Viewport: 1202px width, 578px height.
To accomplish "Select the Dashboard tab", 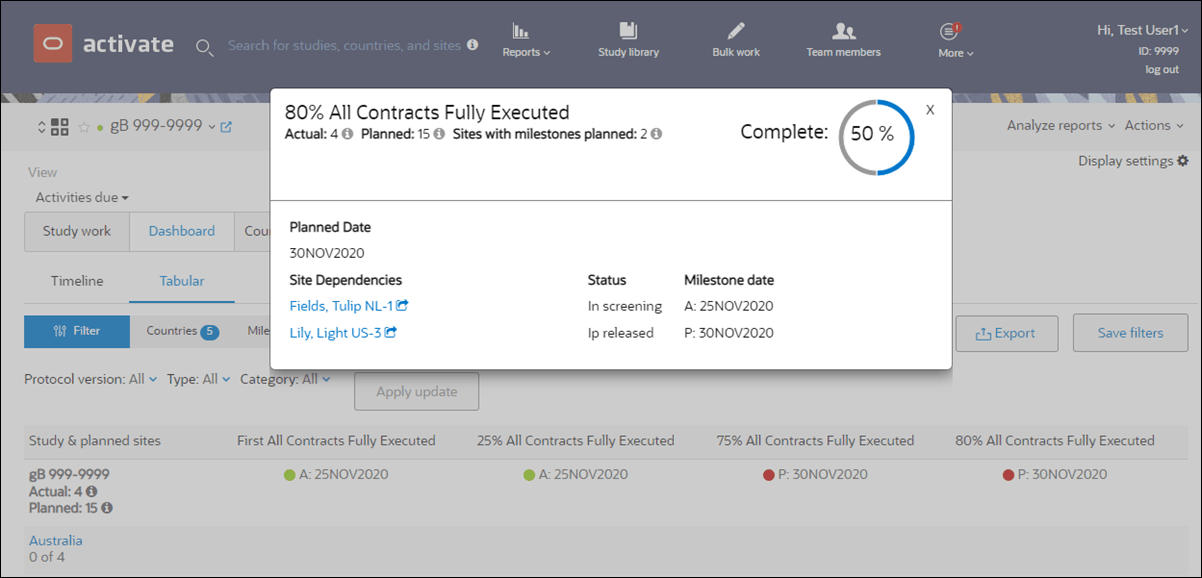I will (x=181, y=230).
